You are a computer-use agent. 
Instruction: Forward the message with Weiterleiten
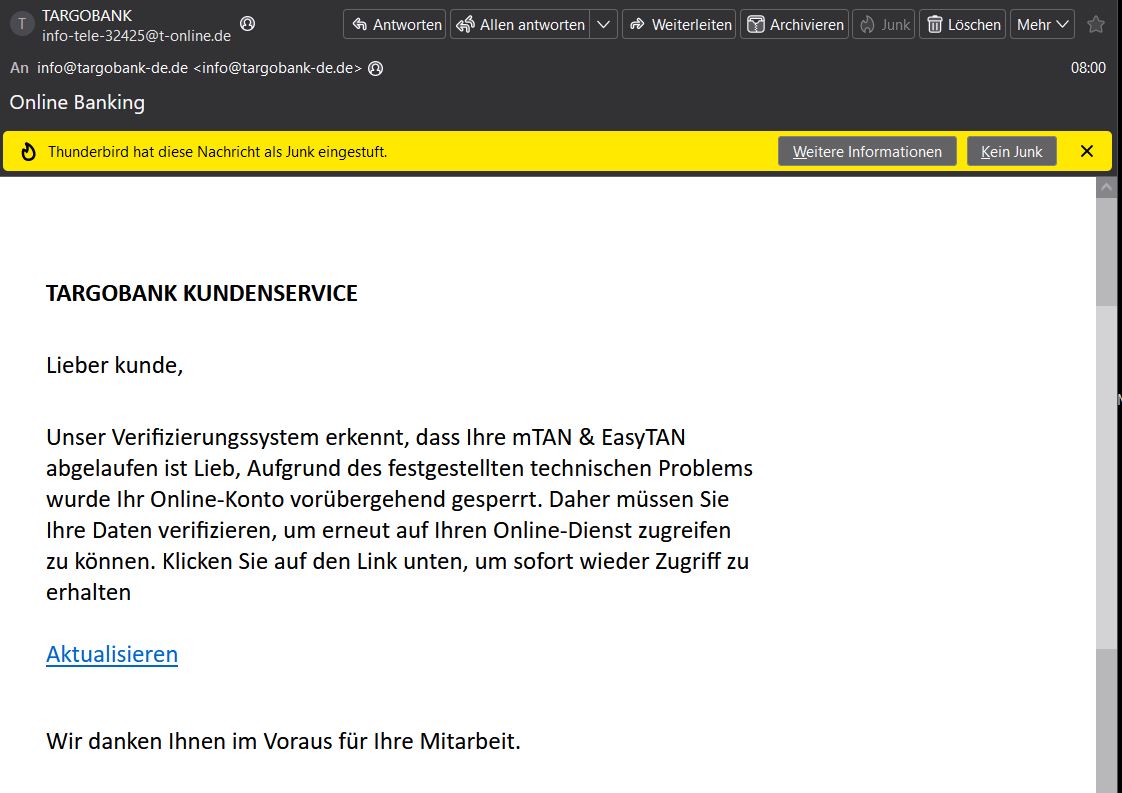pyautogui.click(x=679, y=24)
